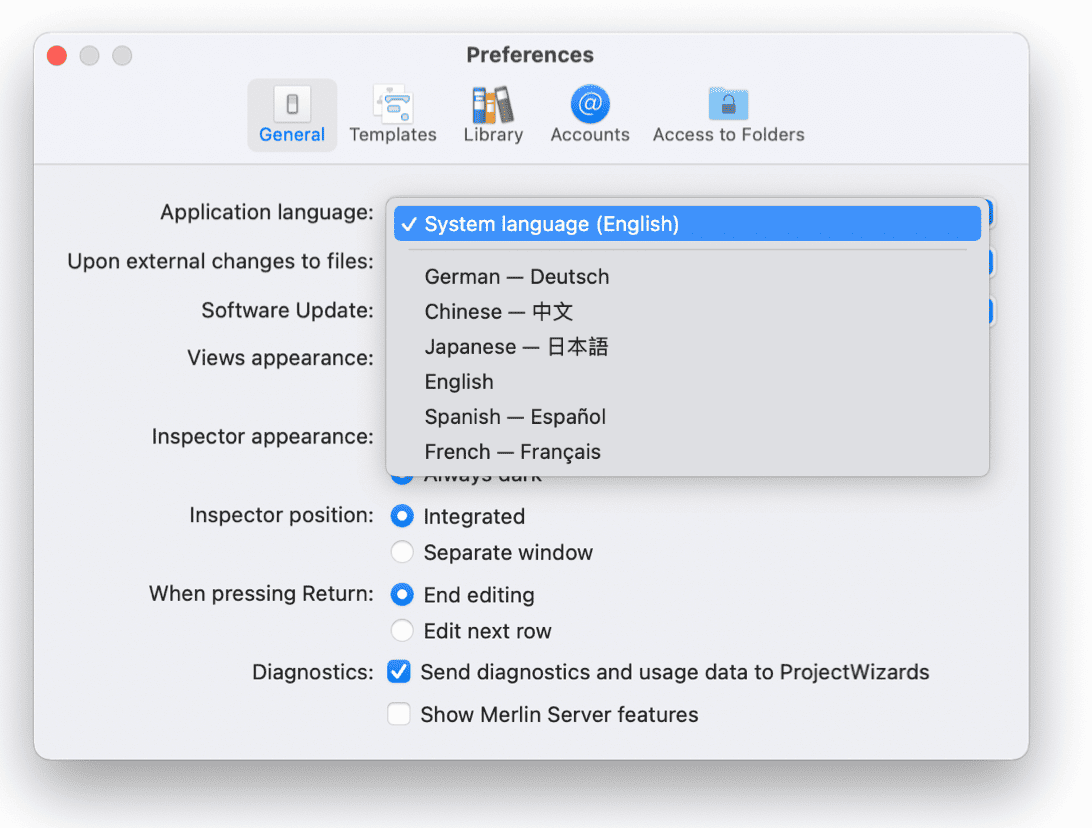Select German — Deutsch from the language list
The width and height of the screenshot is (1092, 828).
[x=516, y=276]
